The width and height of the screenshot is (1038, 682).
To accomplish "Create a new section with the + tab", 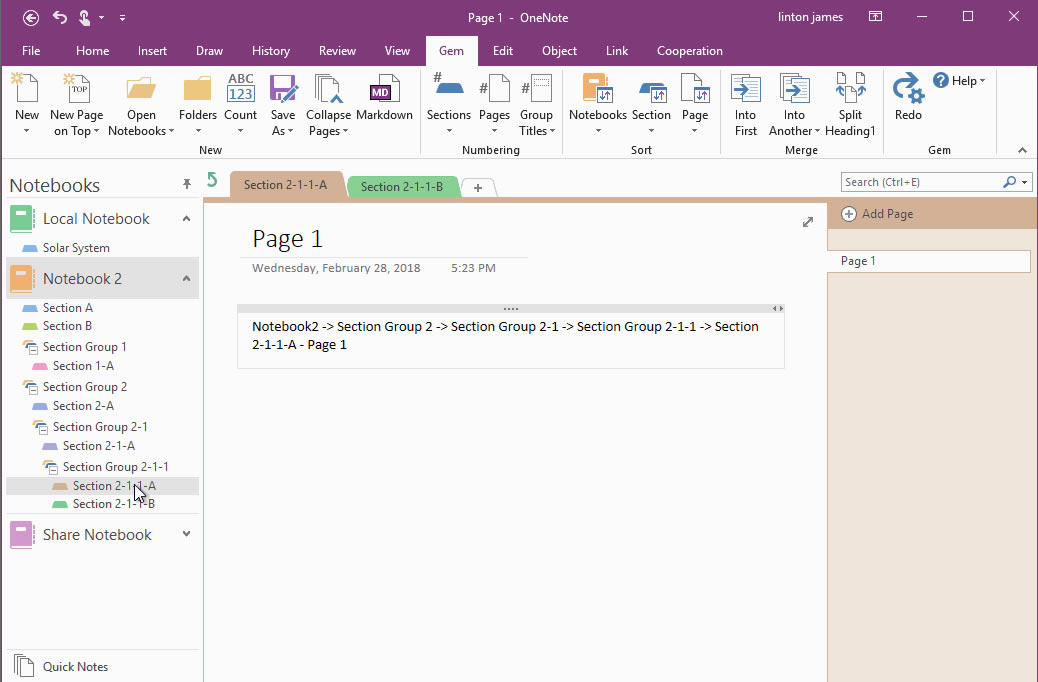I will point(478,187).
